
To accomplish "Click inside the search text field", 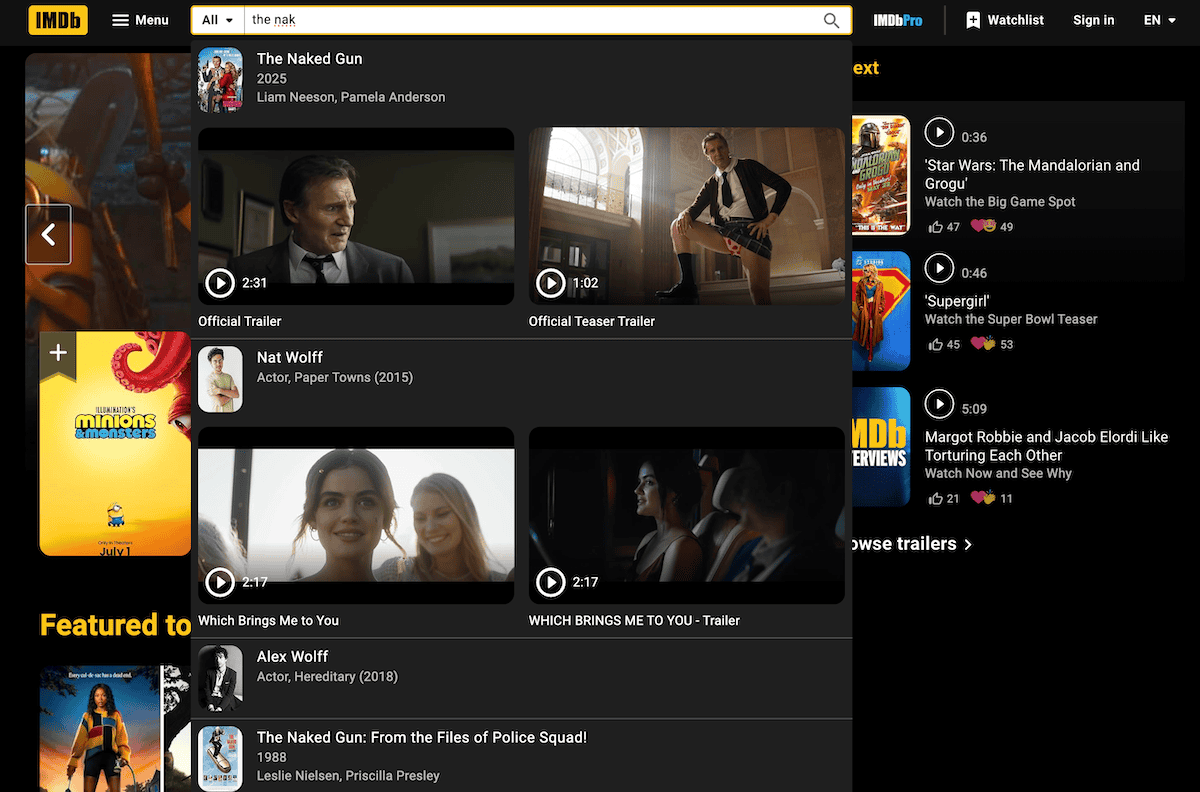I will [x=530, y=20].
